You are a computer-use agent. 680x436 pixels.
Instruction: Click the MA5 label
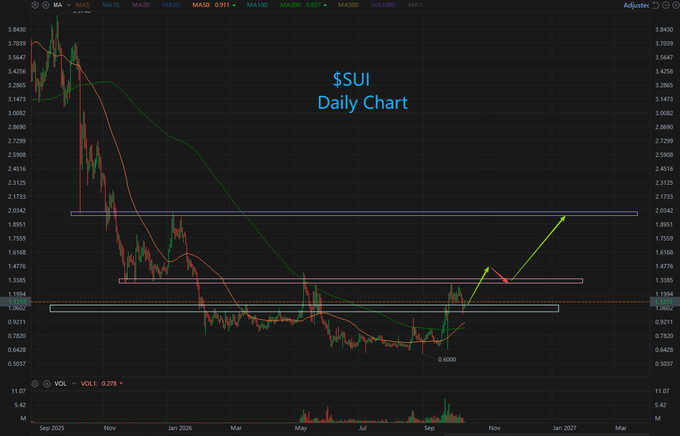point(82,5)
